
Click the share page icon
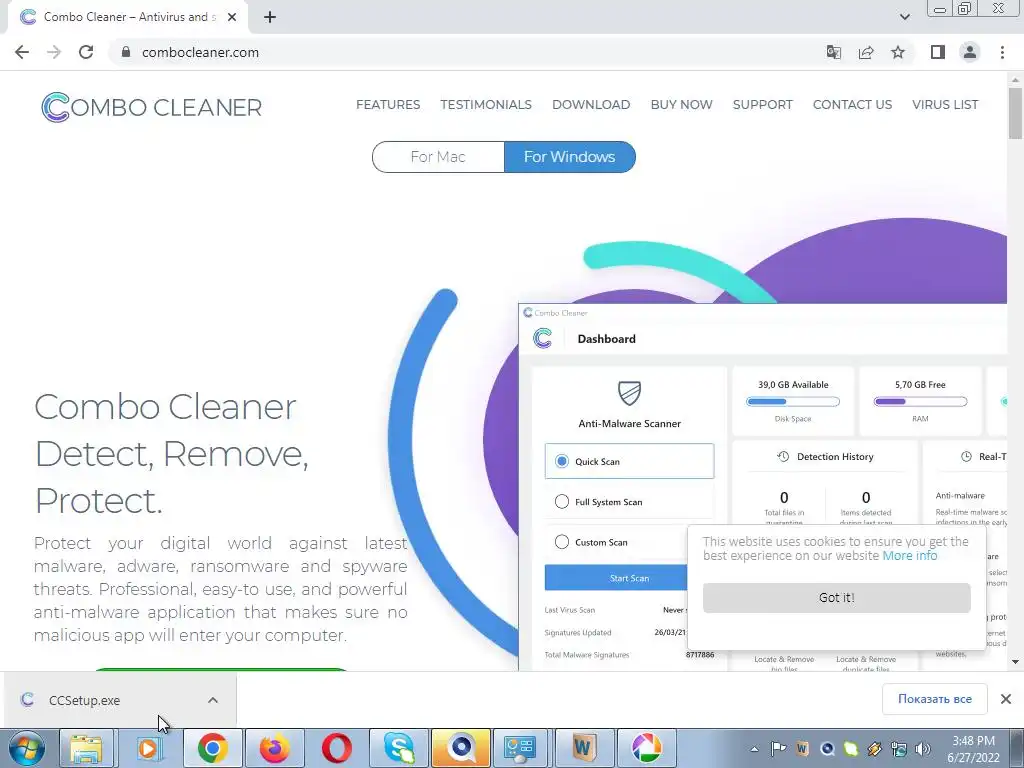pos(866,52)
